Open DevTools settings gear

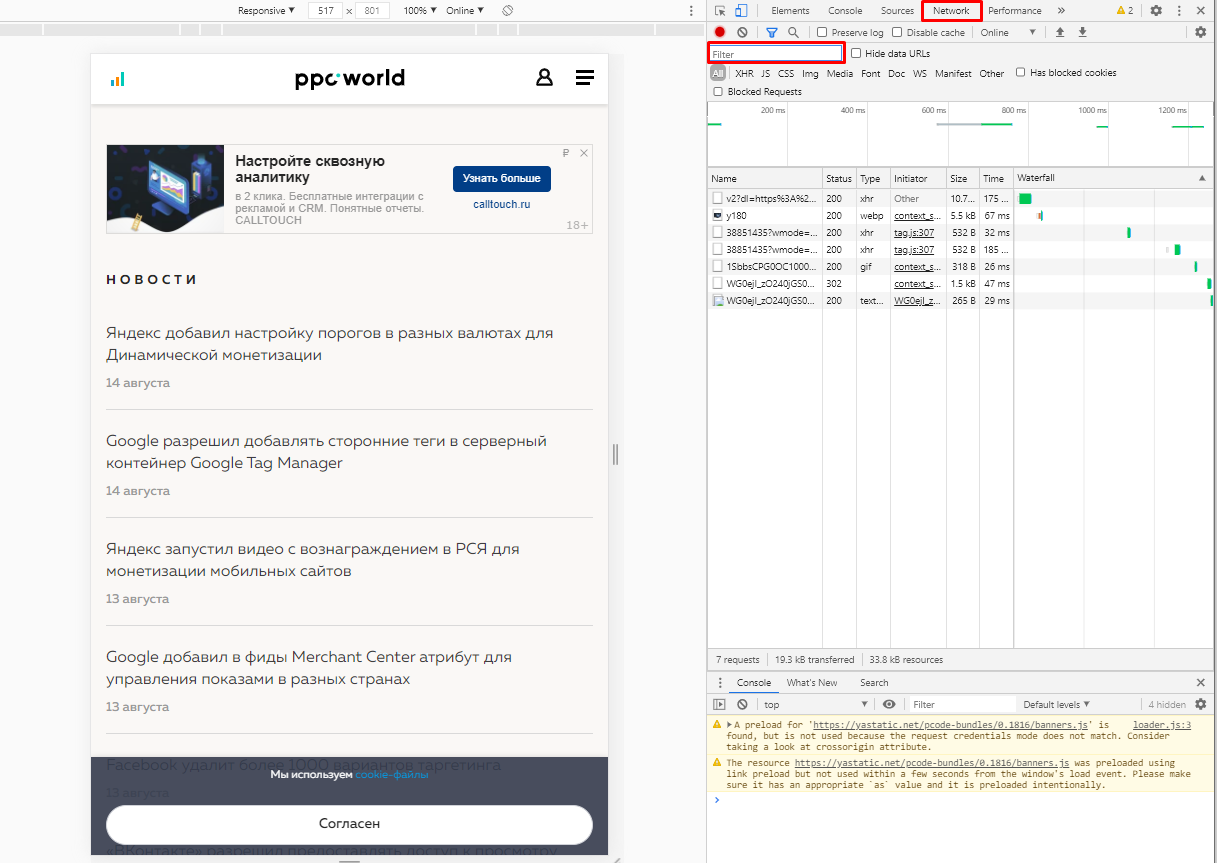pyautogui.click(x=1156, y=11)
